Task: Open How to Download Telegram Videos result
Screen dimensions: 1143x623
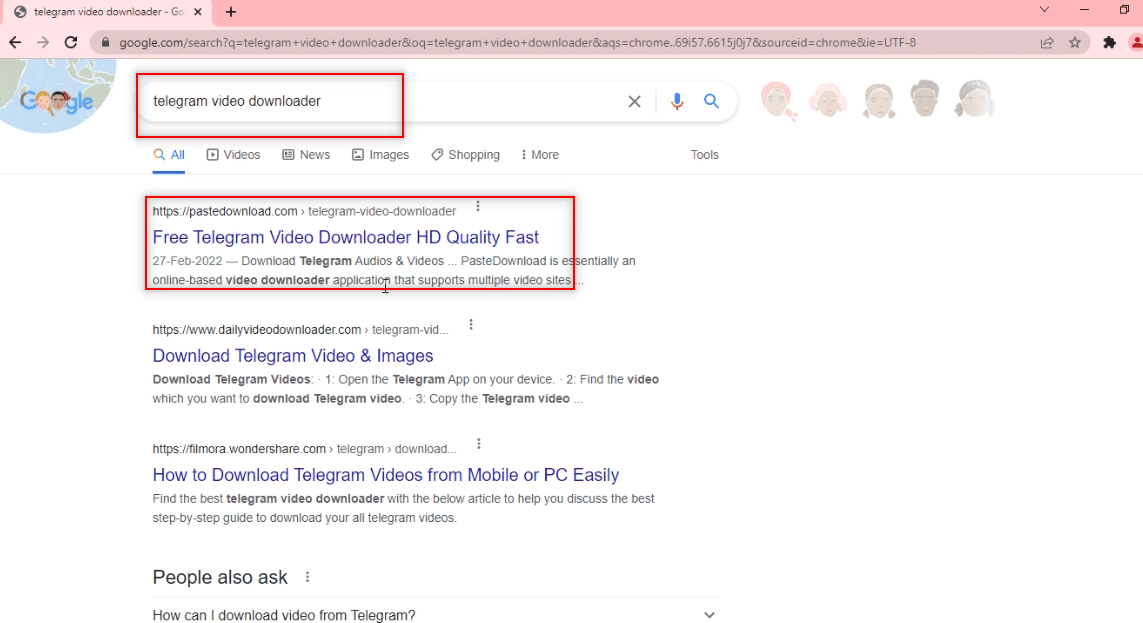Action: (386, 475)
